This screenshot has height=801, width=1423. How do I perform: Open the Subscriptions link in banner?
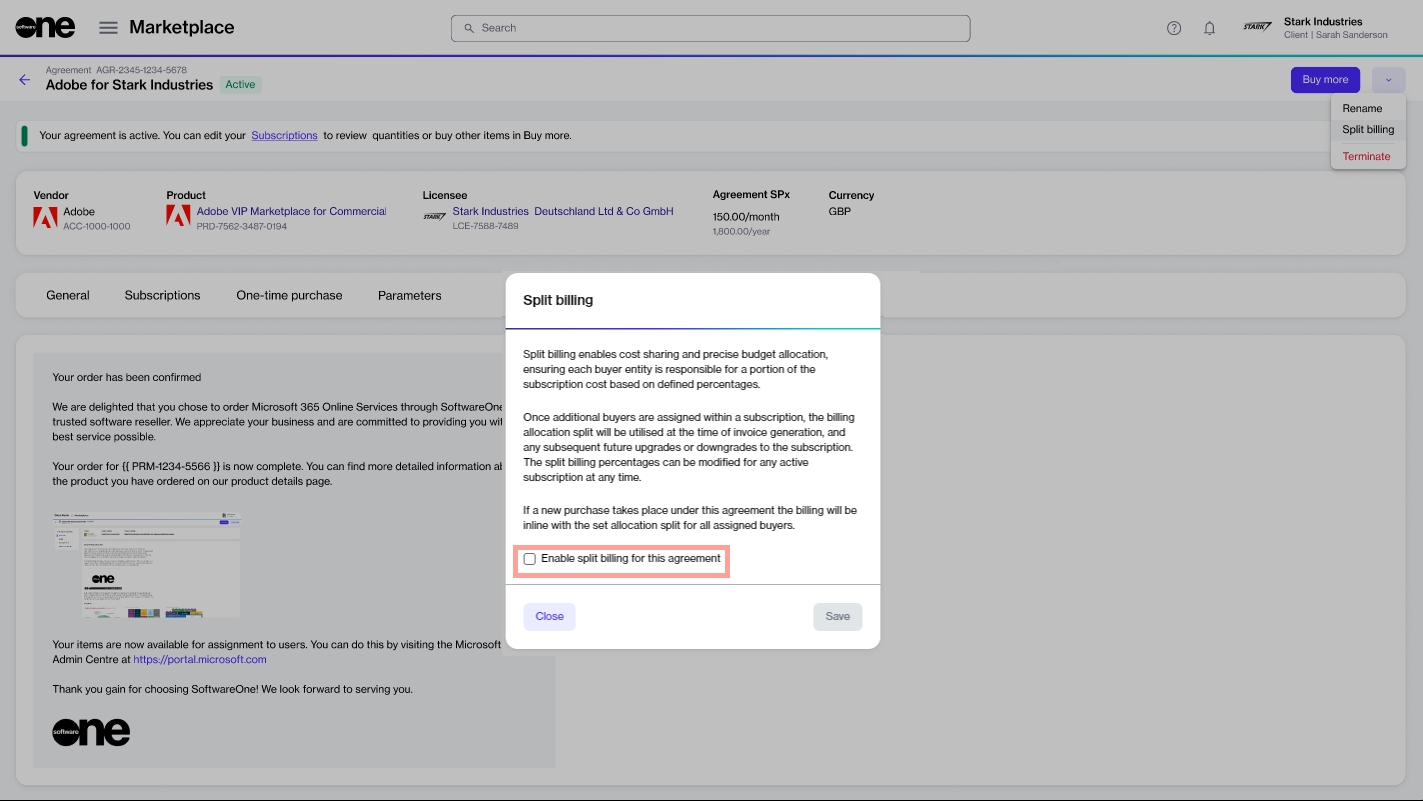(x=284, y=135)
